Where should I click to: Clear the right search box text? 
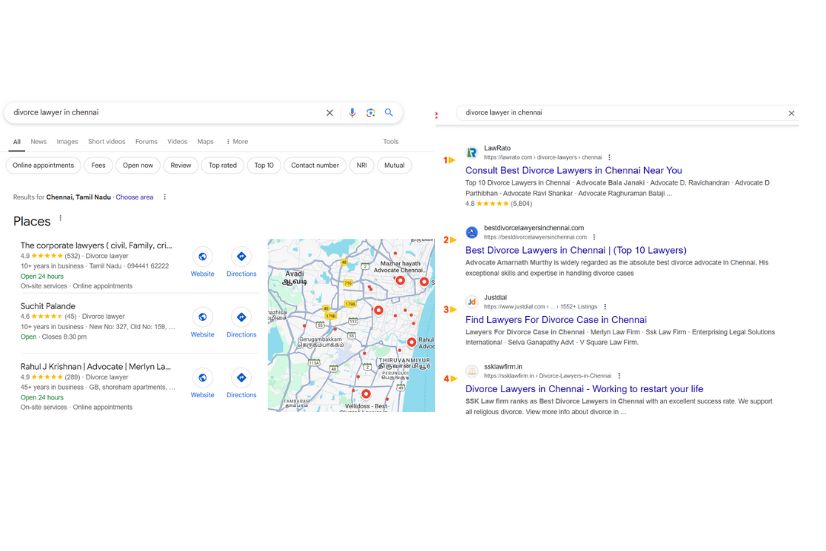pos(791,113)
